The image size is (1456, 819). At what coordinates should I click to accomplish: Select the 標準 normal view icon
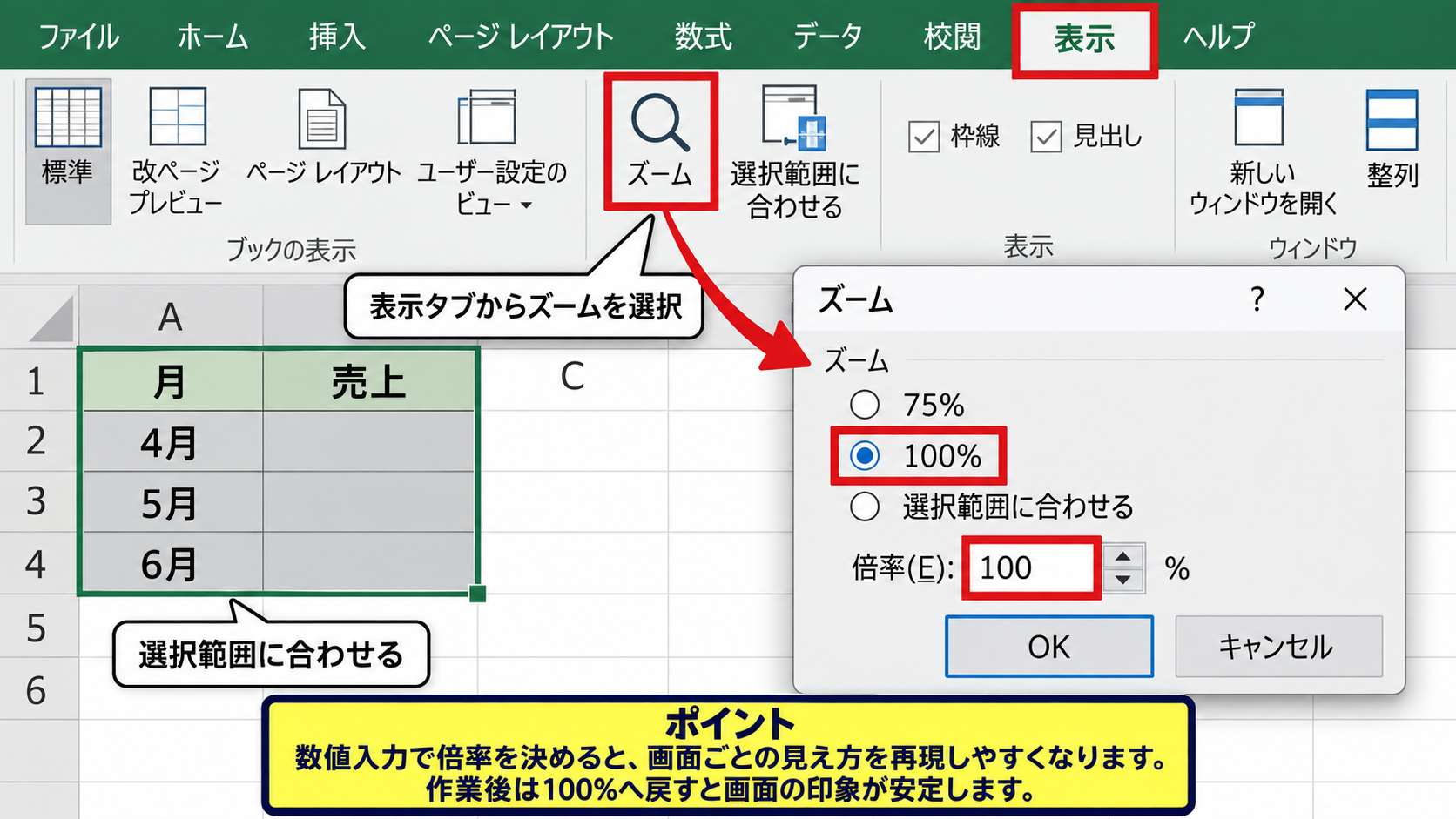click(68, 117)
